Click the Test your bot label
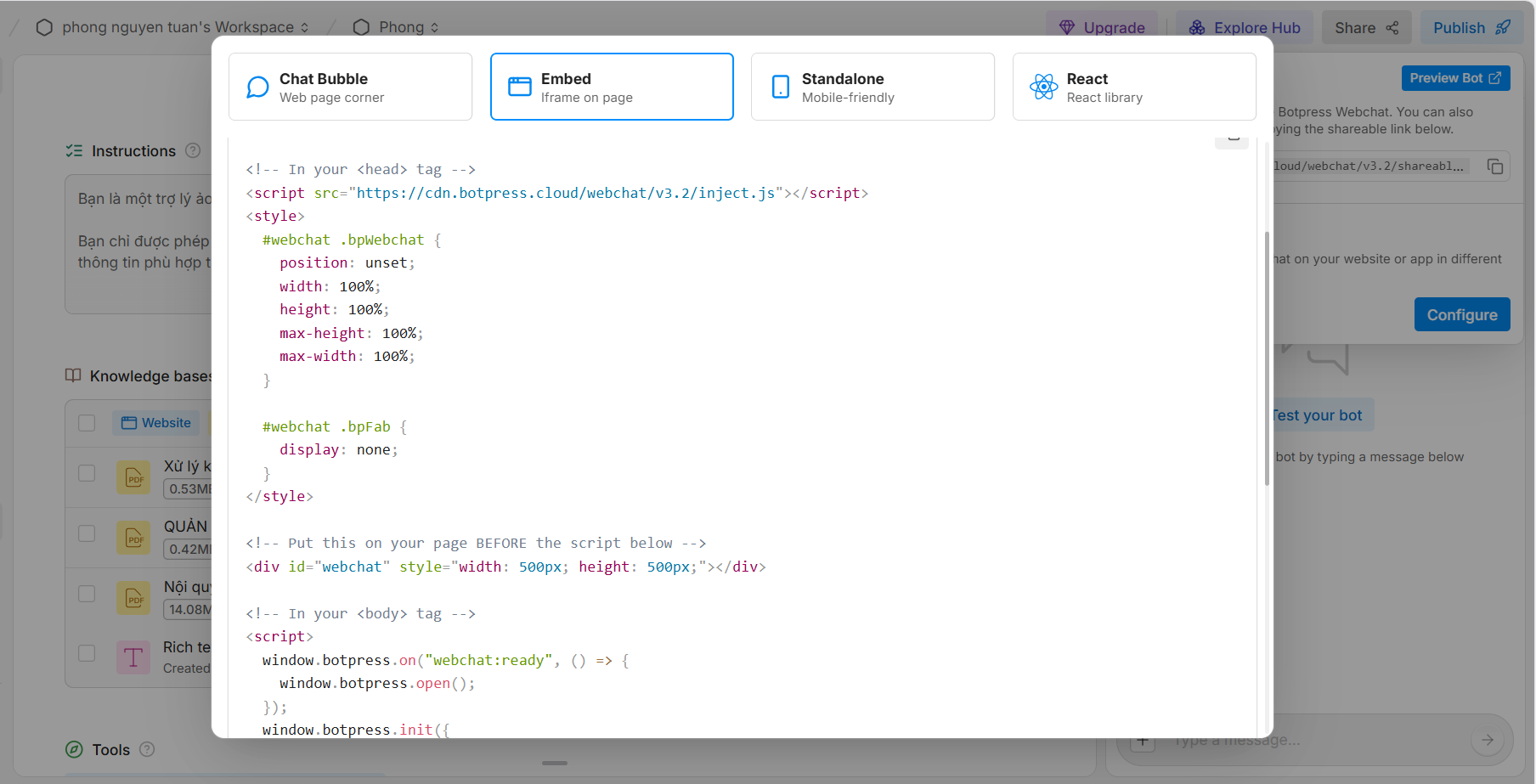1536x784 pixels. tap(1317, 415)
